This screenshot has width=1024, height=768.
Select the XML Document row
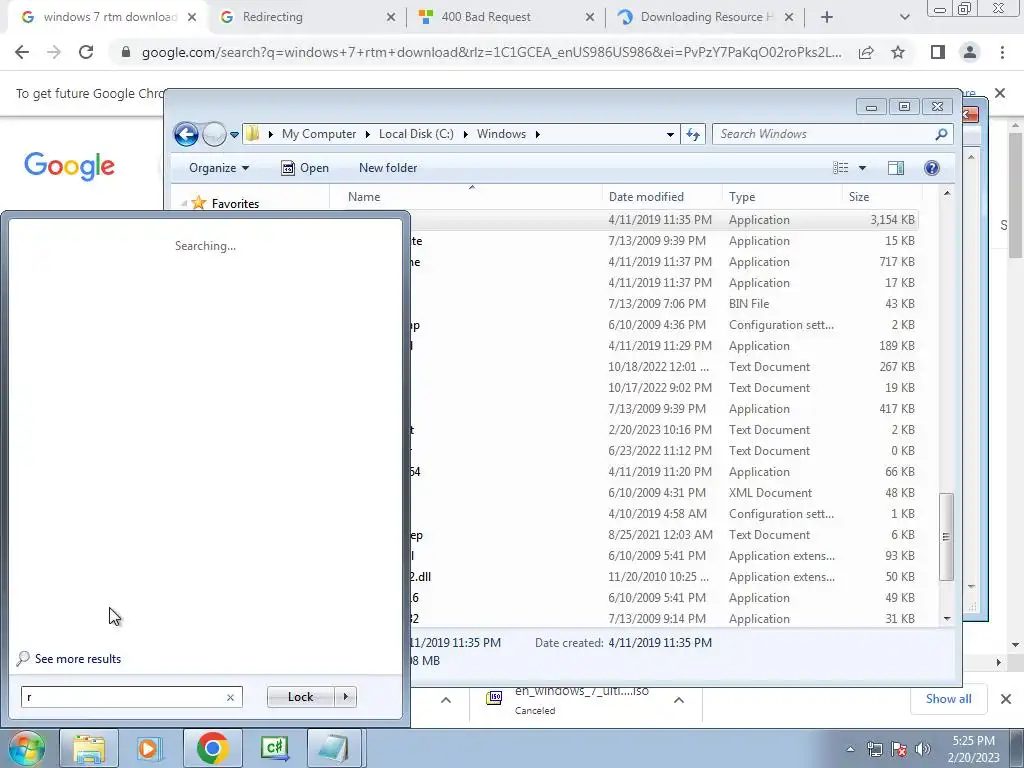click(x=665, y=493)
